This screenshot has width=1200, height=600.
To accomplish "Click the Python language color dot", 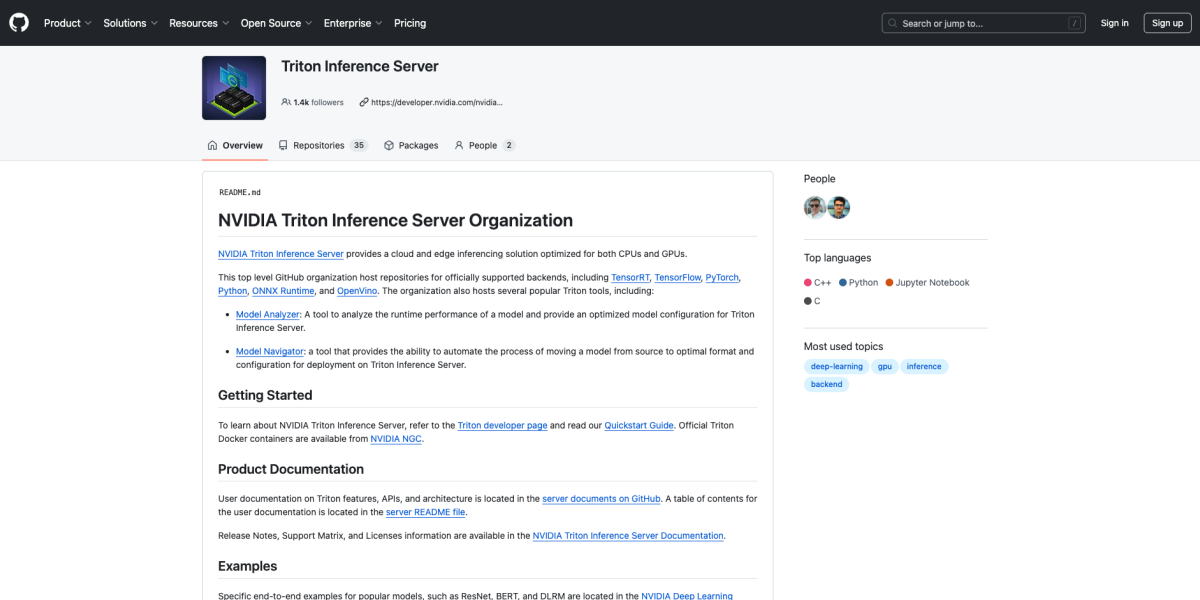I will 843,283.
